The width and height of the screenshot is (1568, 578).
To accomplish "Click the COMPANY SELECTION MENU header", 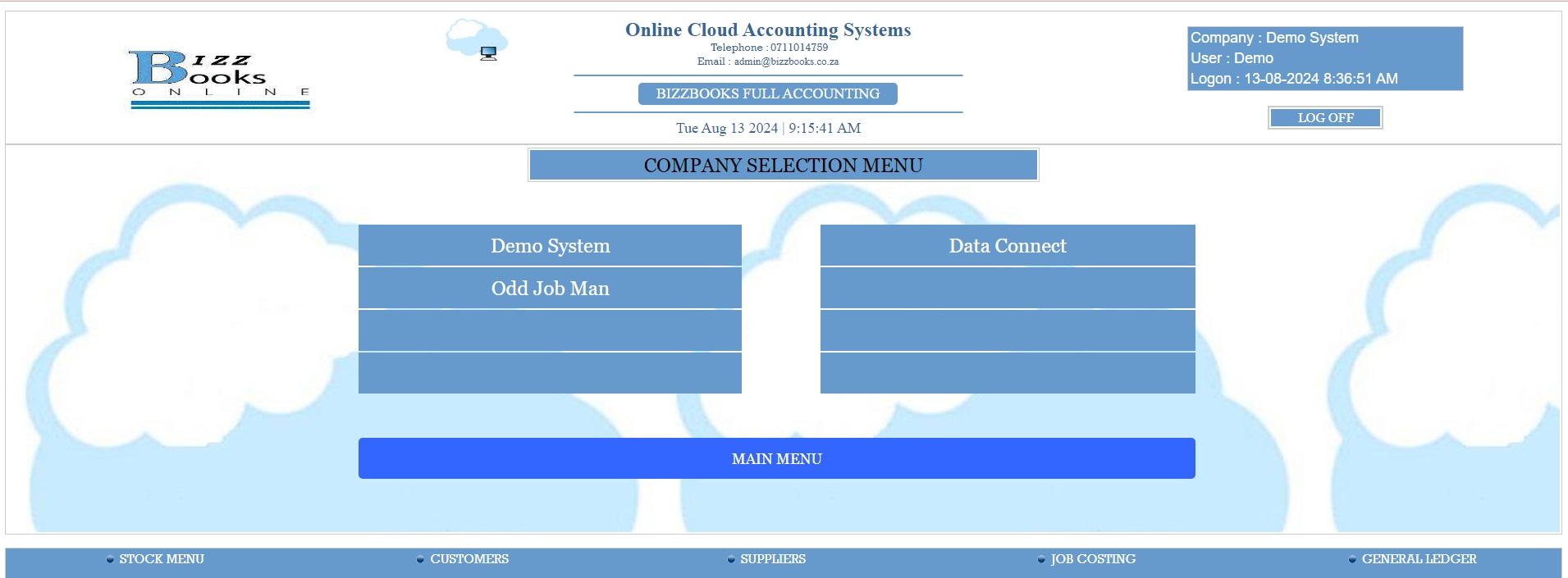I will coord(783,166).
